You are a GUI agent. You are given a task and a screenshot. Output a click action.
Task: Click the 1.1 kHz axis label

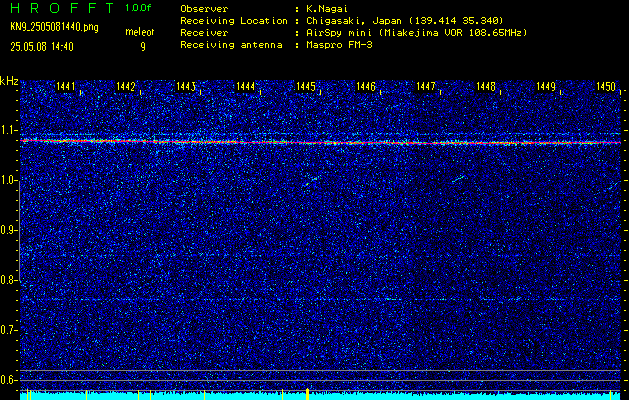(7, 130)
